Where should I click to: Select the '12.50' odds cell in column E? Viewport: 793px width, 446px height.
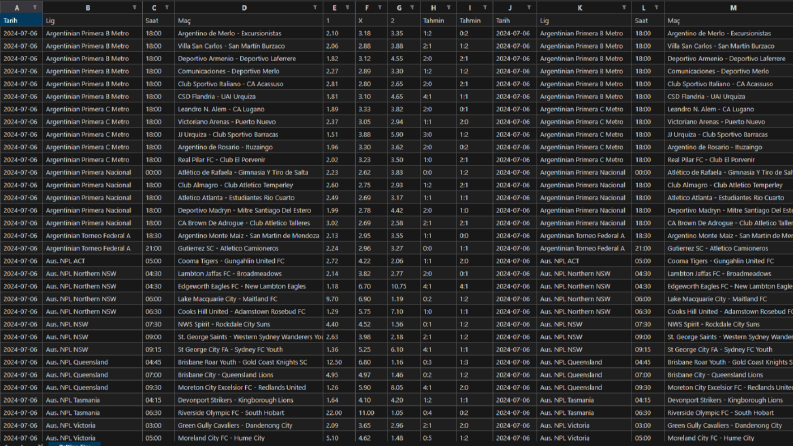click(339, 362)
